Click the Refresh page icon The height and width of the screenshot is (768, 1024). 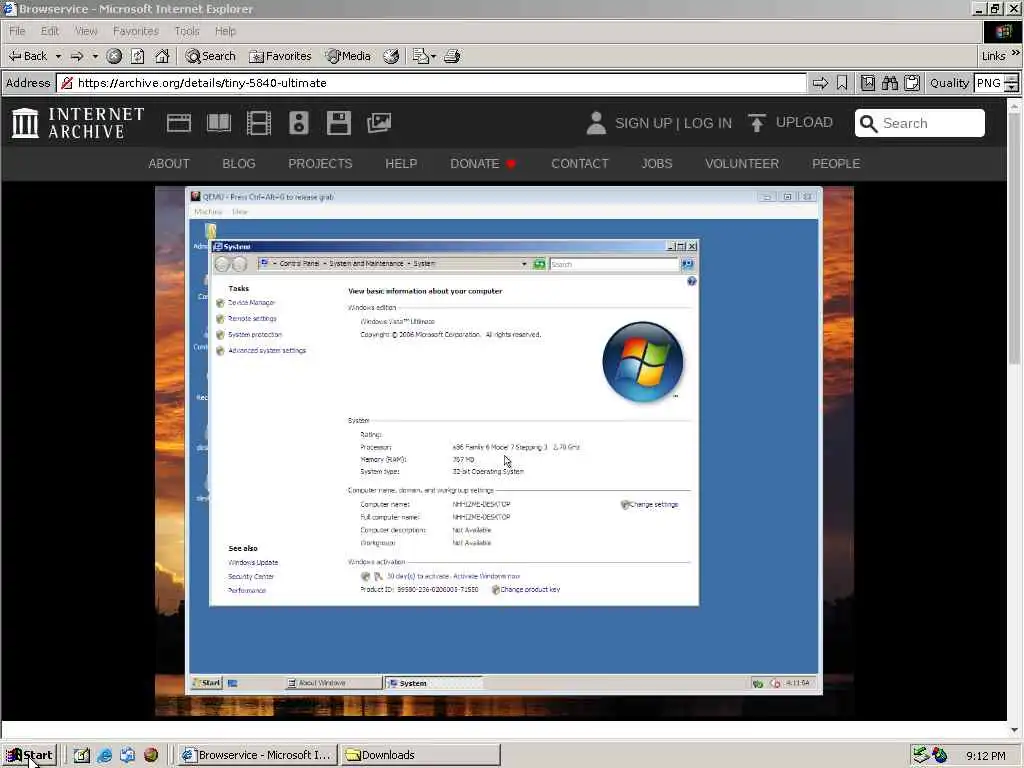138,56
